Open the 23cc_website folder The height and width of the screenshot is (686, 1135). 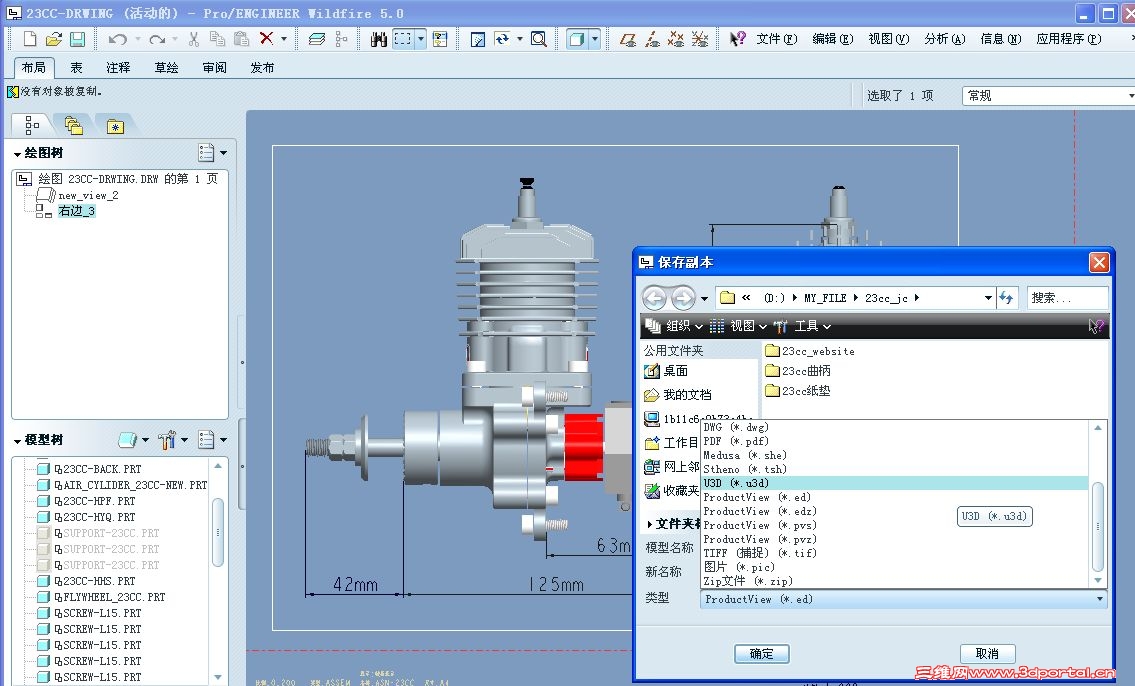(810, 351)
